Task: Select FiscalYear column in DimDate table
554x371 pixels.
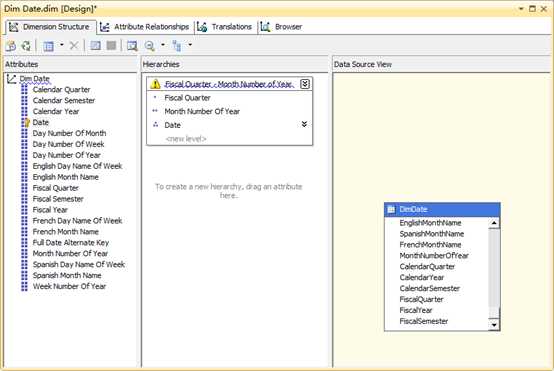Action: click(x=416, y=311)
